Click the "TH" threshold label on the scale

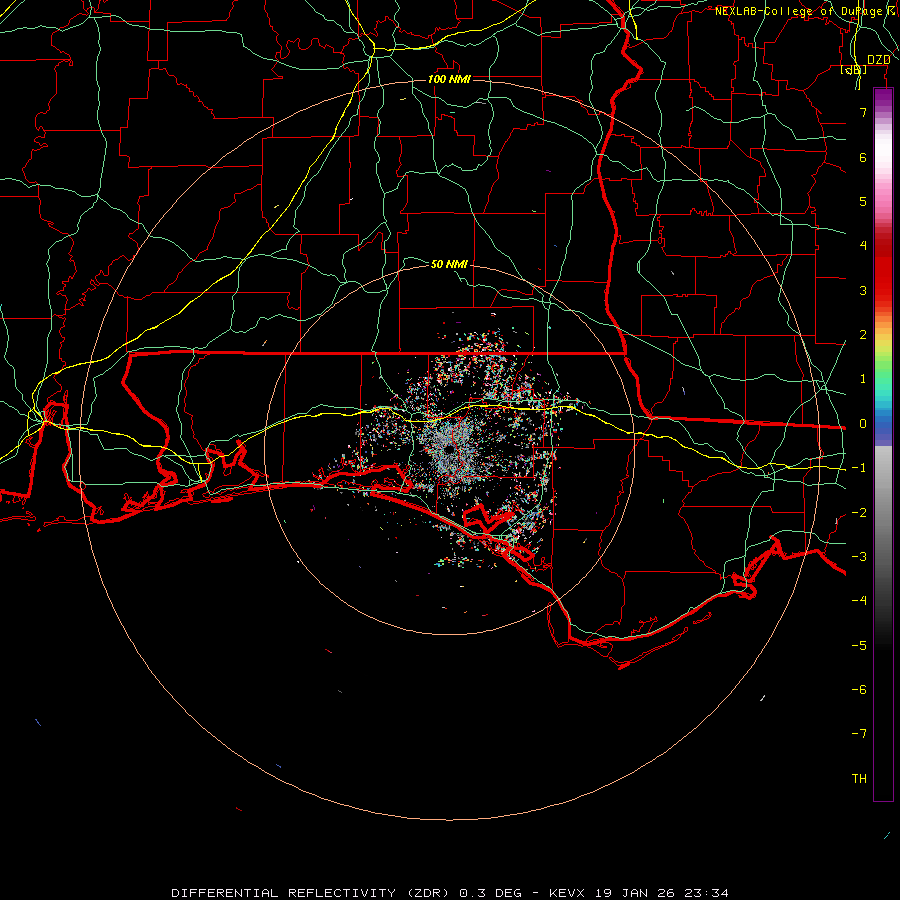(859, 779)
